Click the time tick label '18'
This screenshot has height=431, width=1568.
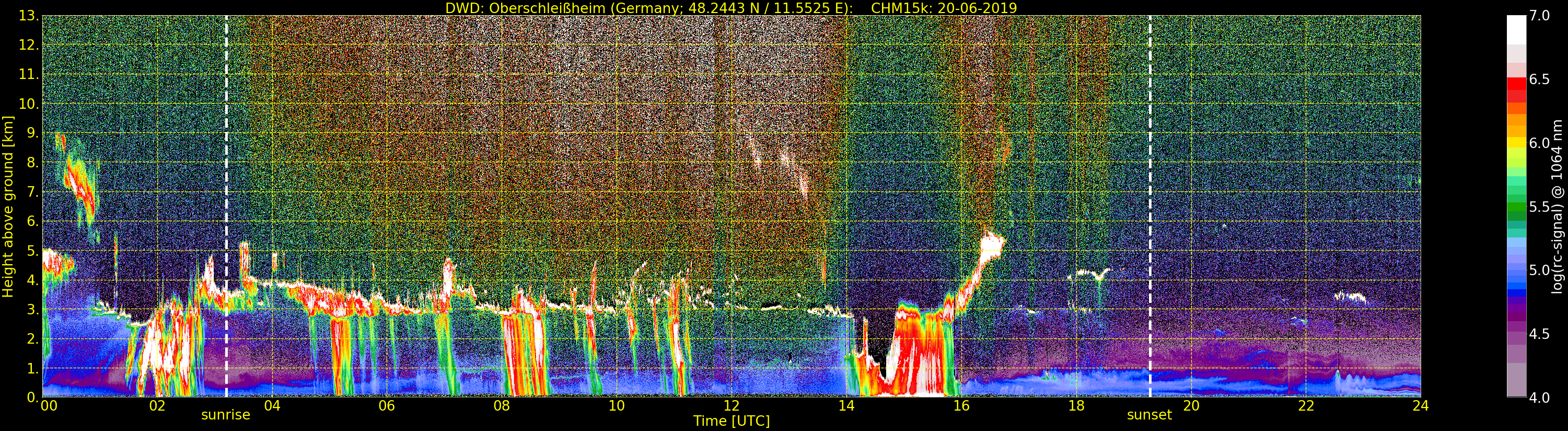click(x=1076, y=406)
